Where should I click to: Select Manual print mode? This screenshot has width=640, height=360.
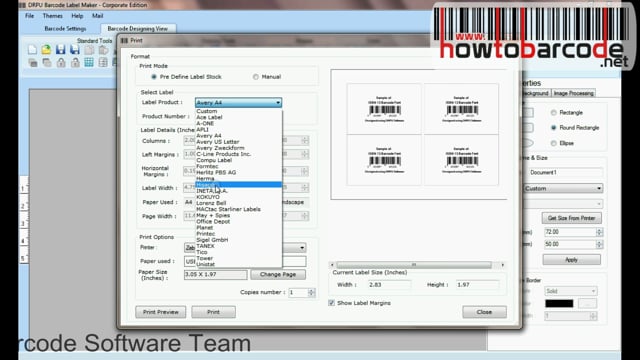(x=256, y=77)
